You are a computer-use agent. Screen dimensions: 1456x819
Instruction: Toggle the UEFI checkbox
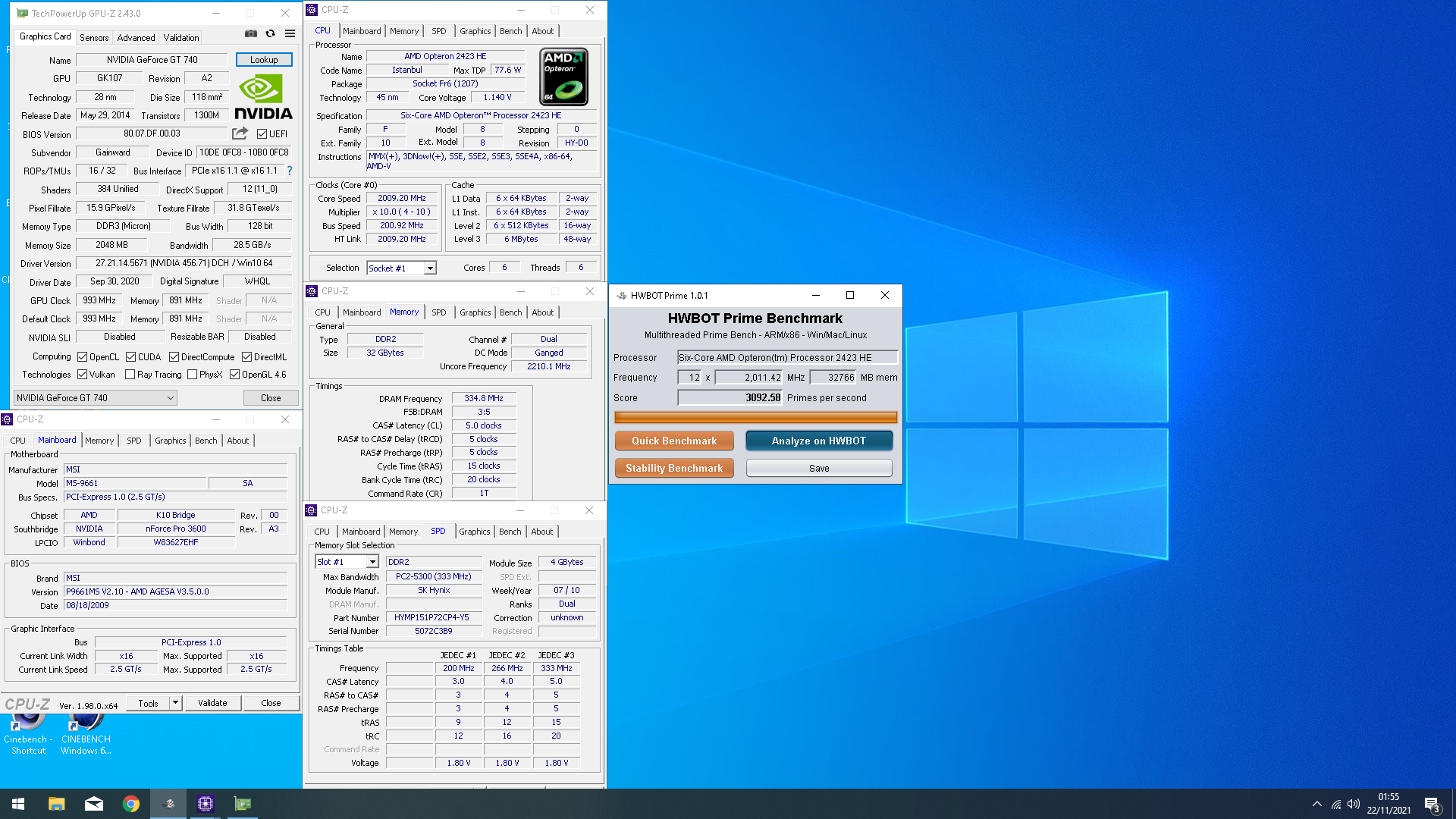(262, 134)
